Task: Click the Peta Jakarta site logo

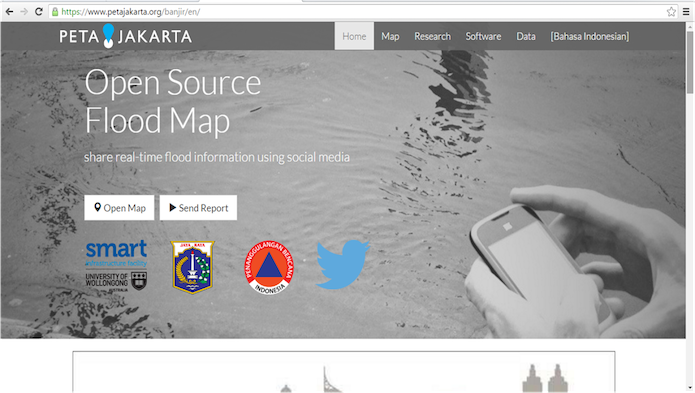Action: click(x=125, y=36)
